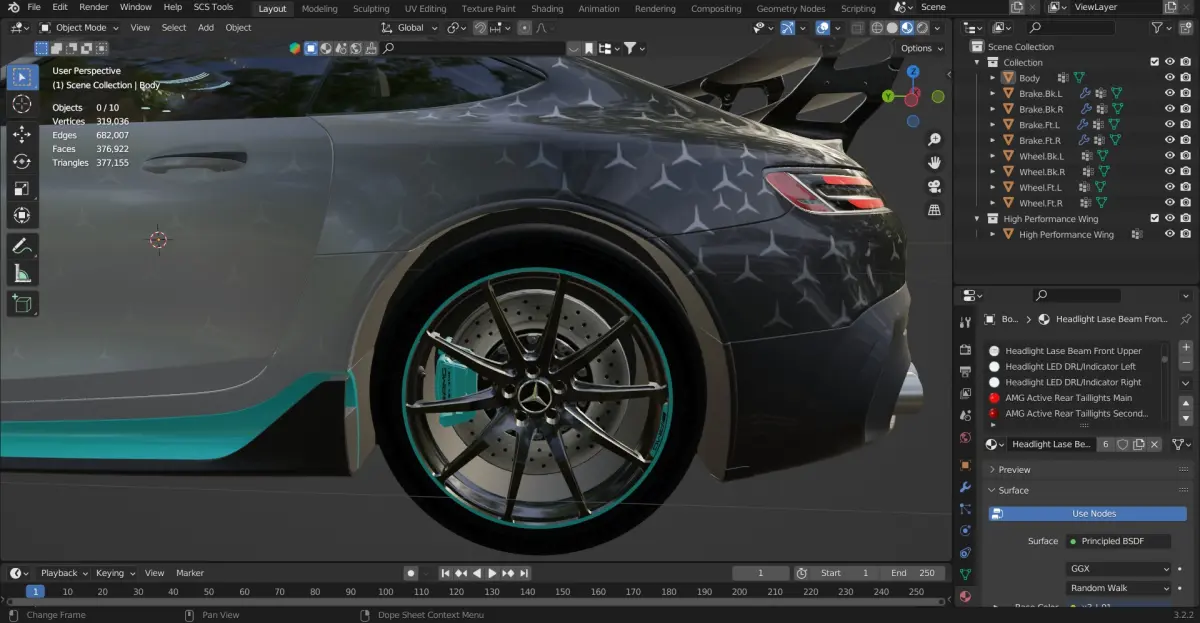Open the World properties tab
Image resolution: width=1200 pixels, height=623 pixels.
(965, 438)
